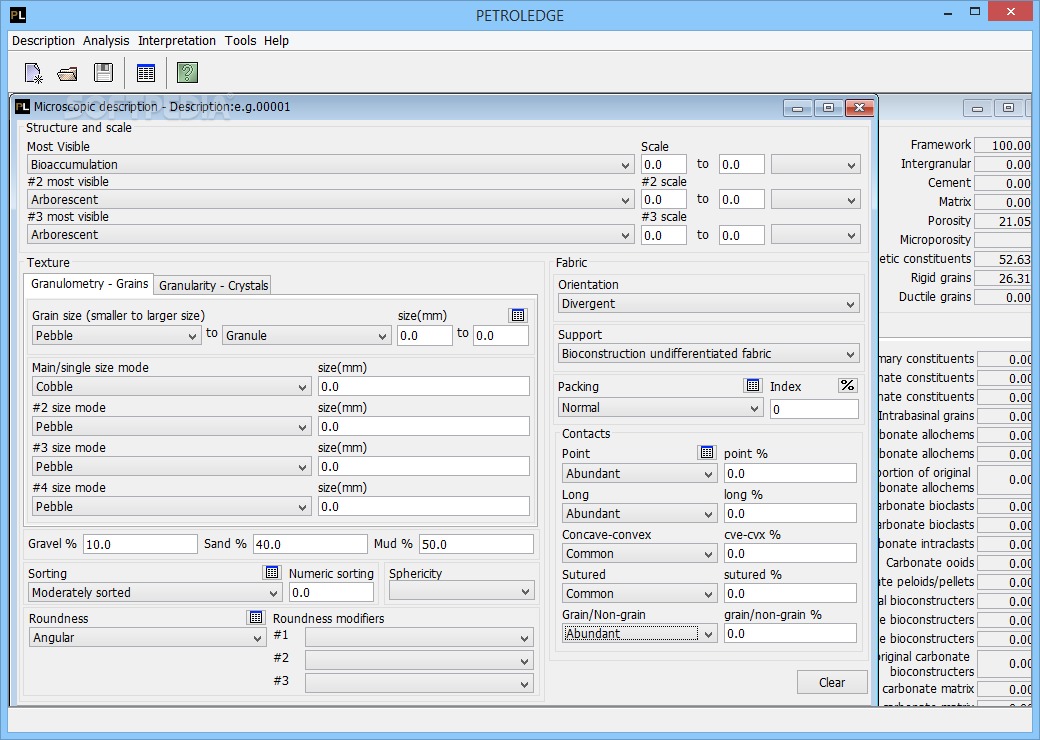Open Roundness modifier #1 dropdown
Image resolution: width=1040 pixels, height=740 pixels.
pyautogui.click(x=419, y=638)
